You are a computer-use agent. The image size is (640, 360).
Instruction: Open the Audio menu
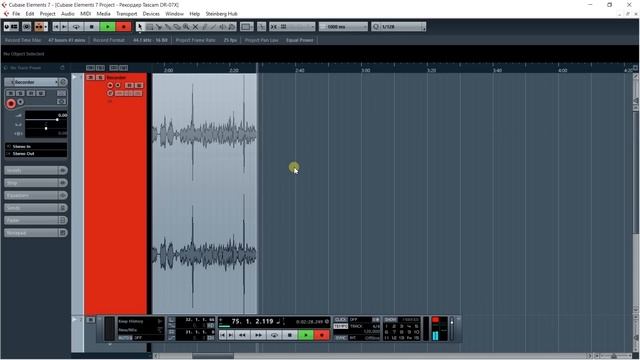pos(68,14)
